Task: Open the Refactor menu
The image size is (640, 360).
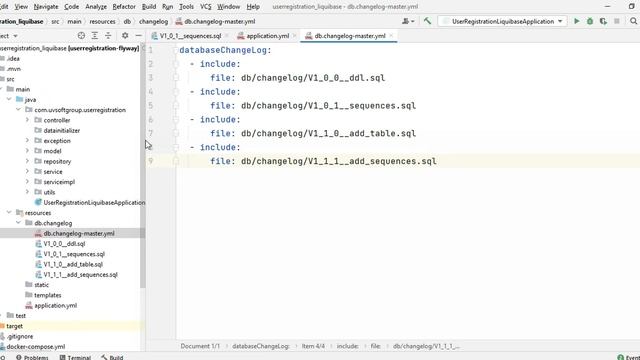Action: click(x=124, y=7)
